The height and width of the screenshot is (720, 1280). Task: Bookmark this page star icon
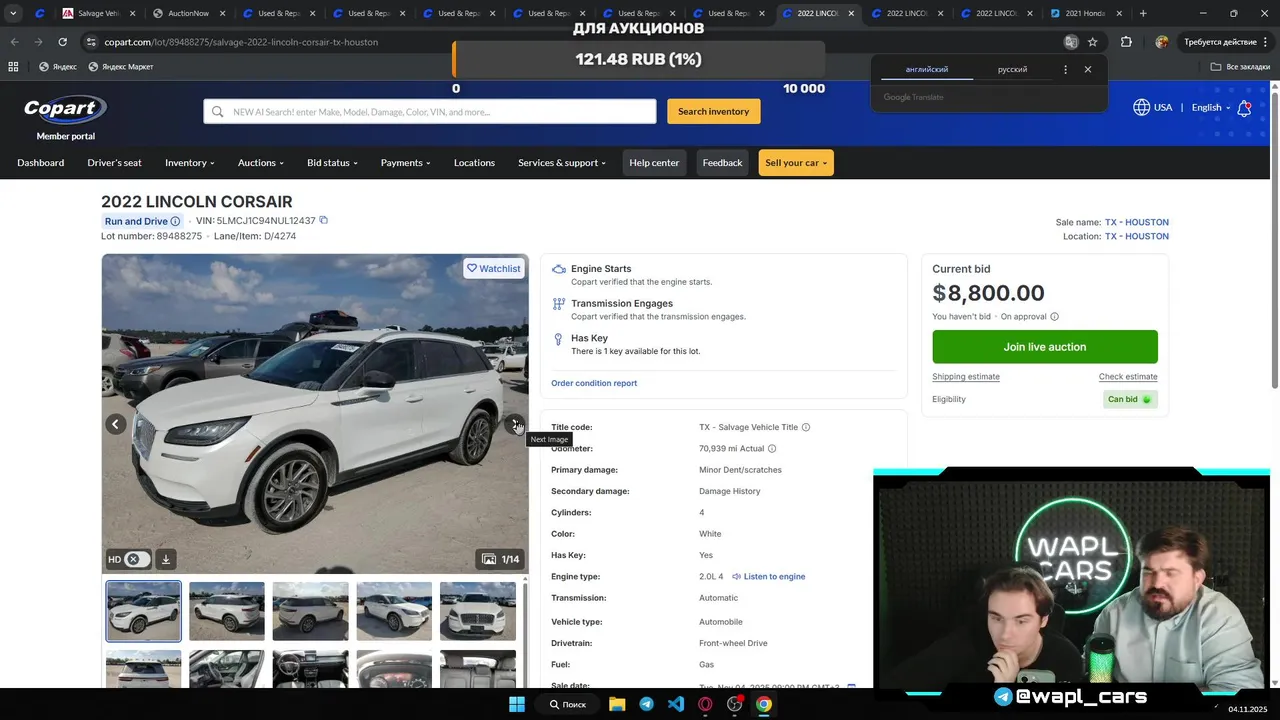[1093, 42]
